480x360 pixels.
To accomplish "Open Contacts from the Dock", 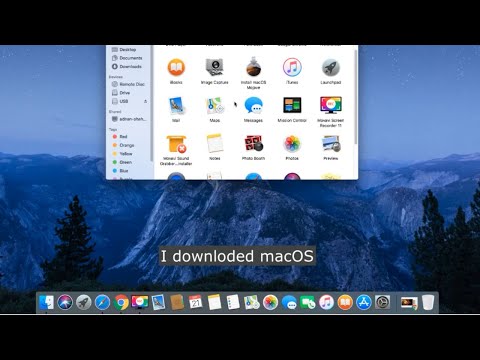I will point(177,303).
